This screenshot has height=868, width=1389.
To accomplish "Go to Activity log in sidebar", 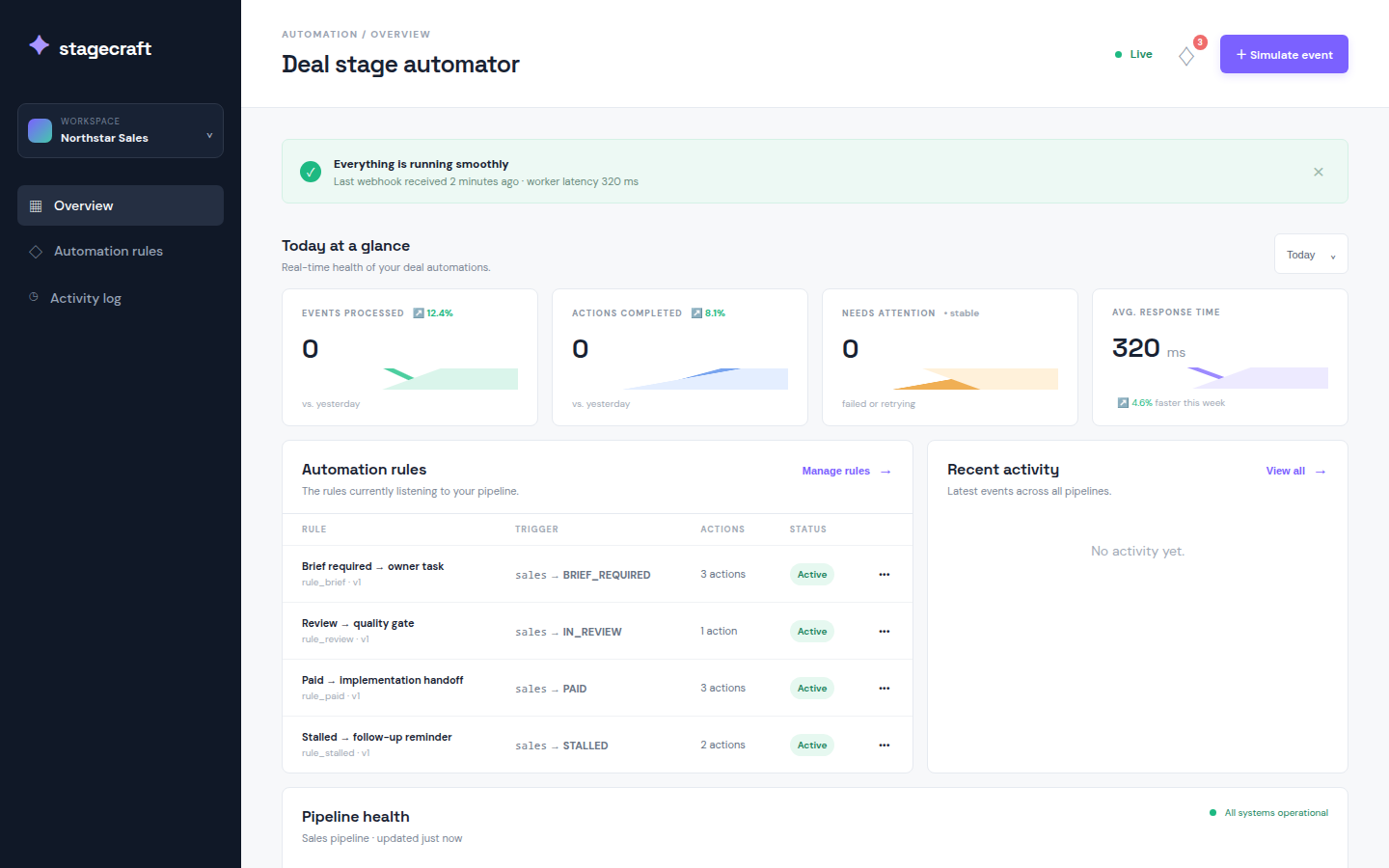I will pos(121,298).
